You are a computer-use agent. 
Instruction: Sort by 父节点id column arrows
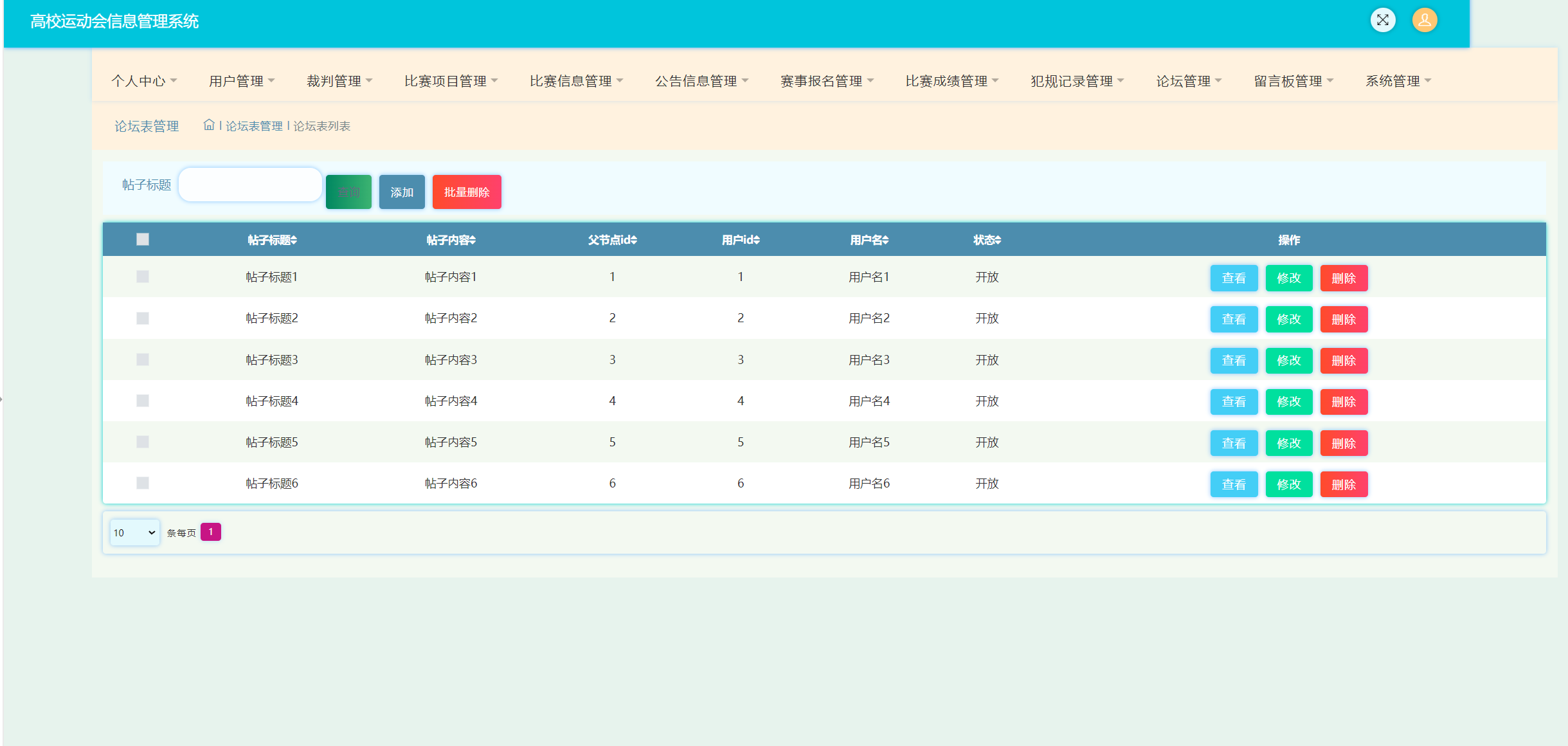click(x=634, y=240)
